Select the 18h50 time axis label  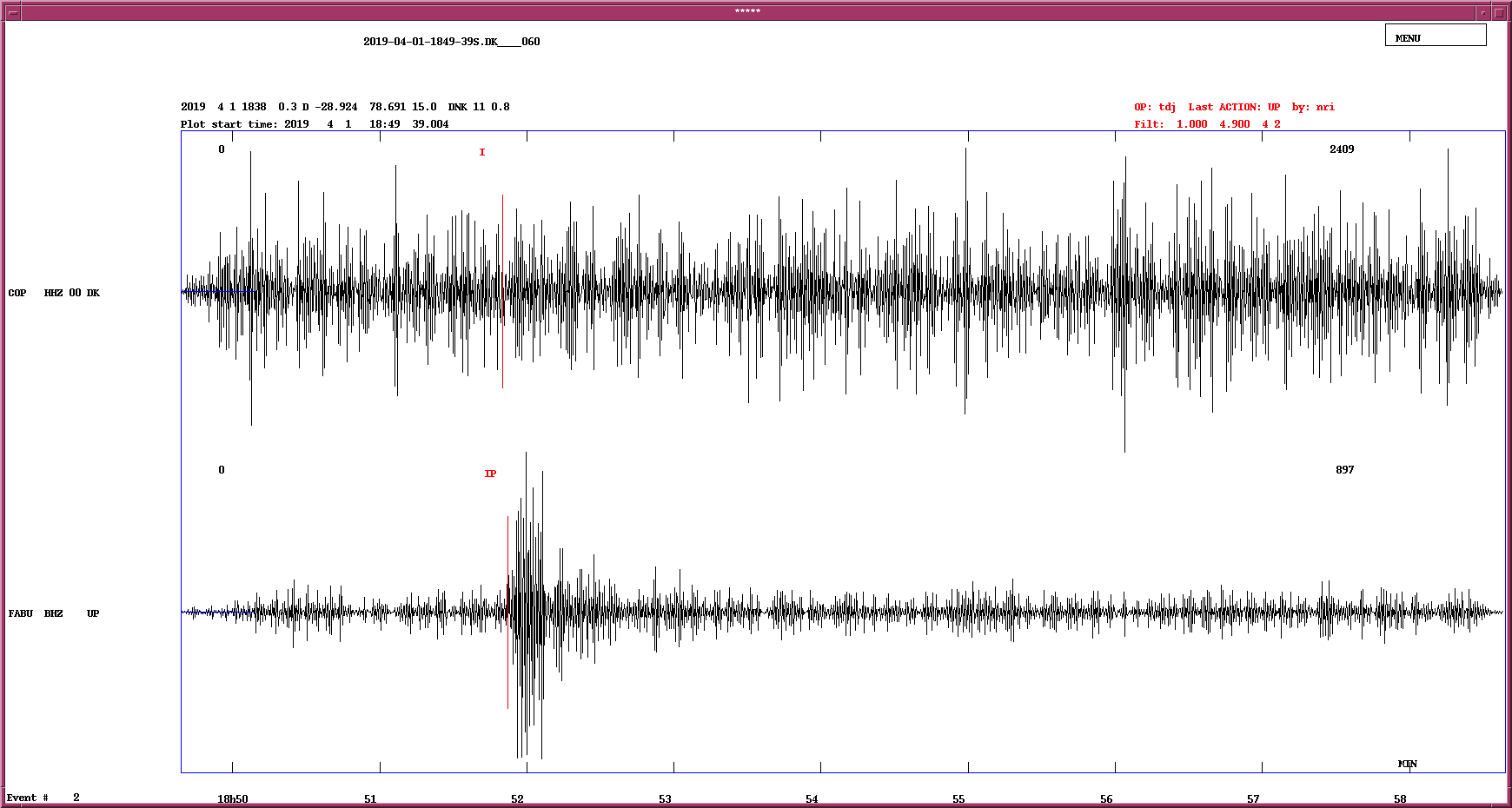click(231, 797)
